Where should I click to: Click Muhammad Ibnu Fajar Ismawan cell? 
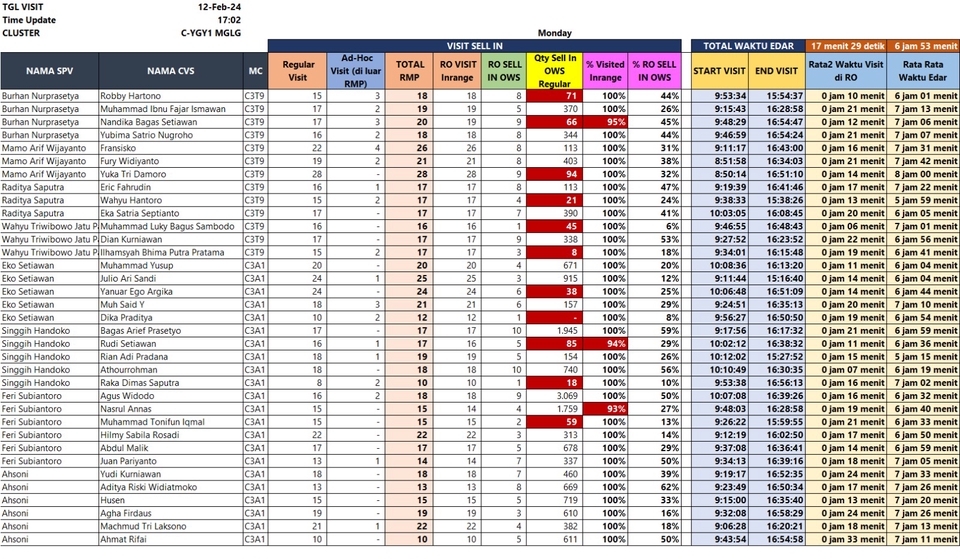pos(171,109)
